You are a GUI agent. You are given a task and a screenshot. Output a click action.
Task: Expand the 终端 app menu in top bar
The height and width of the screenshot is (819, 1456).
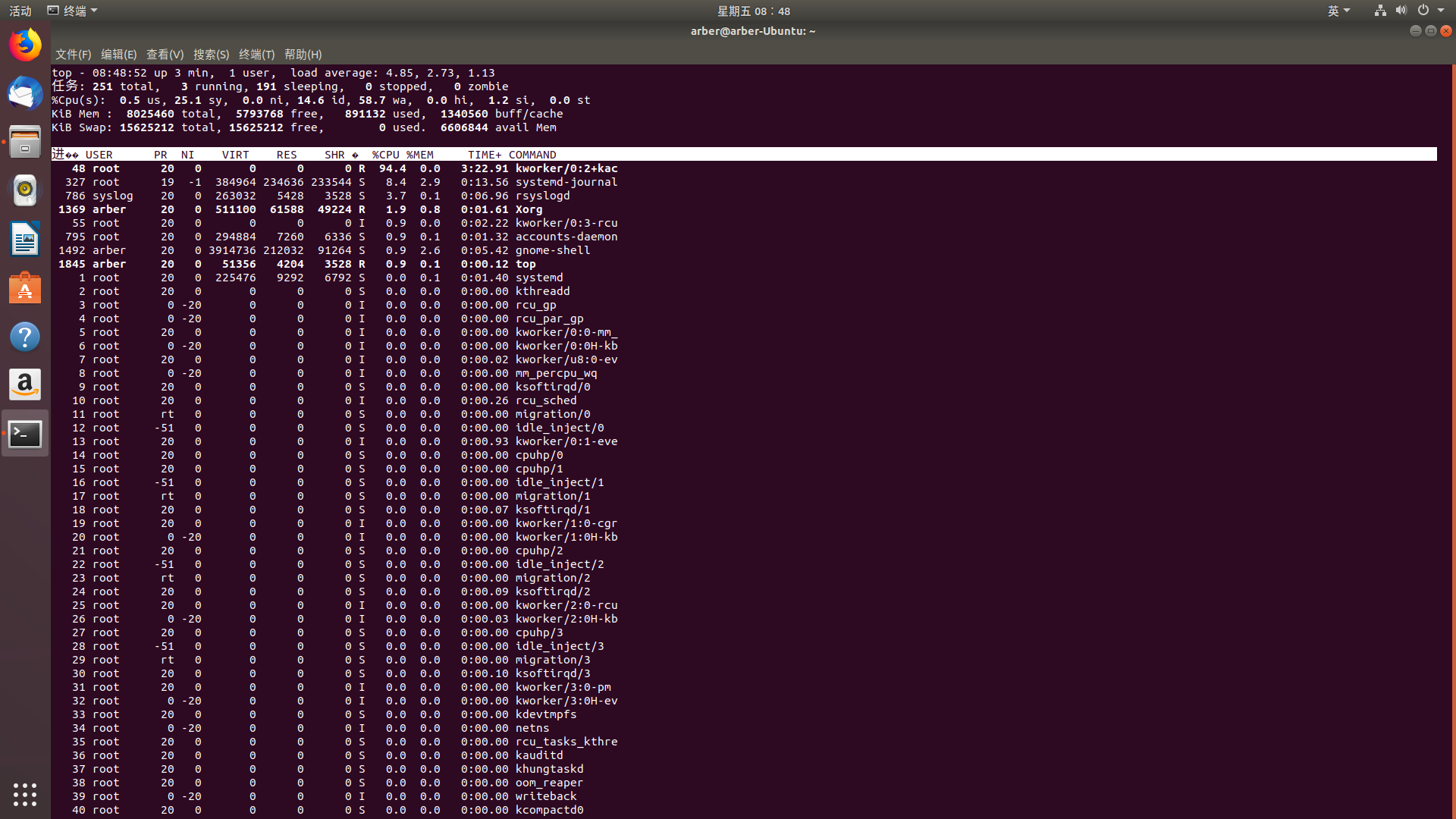[x=73, y=11]
